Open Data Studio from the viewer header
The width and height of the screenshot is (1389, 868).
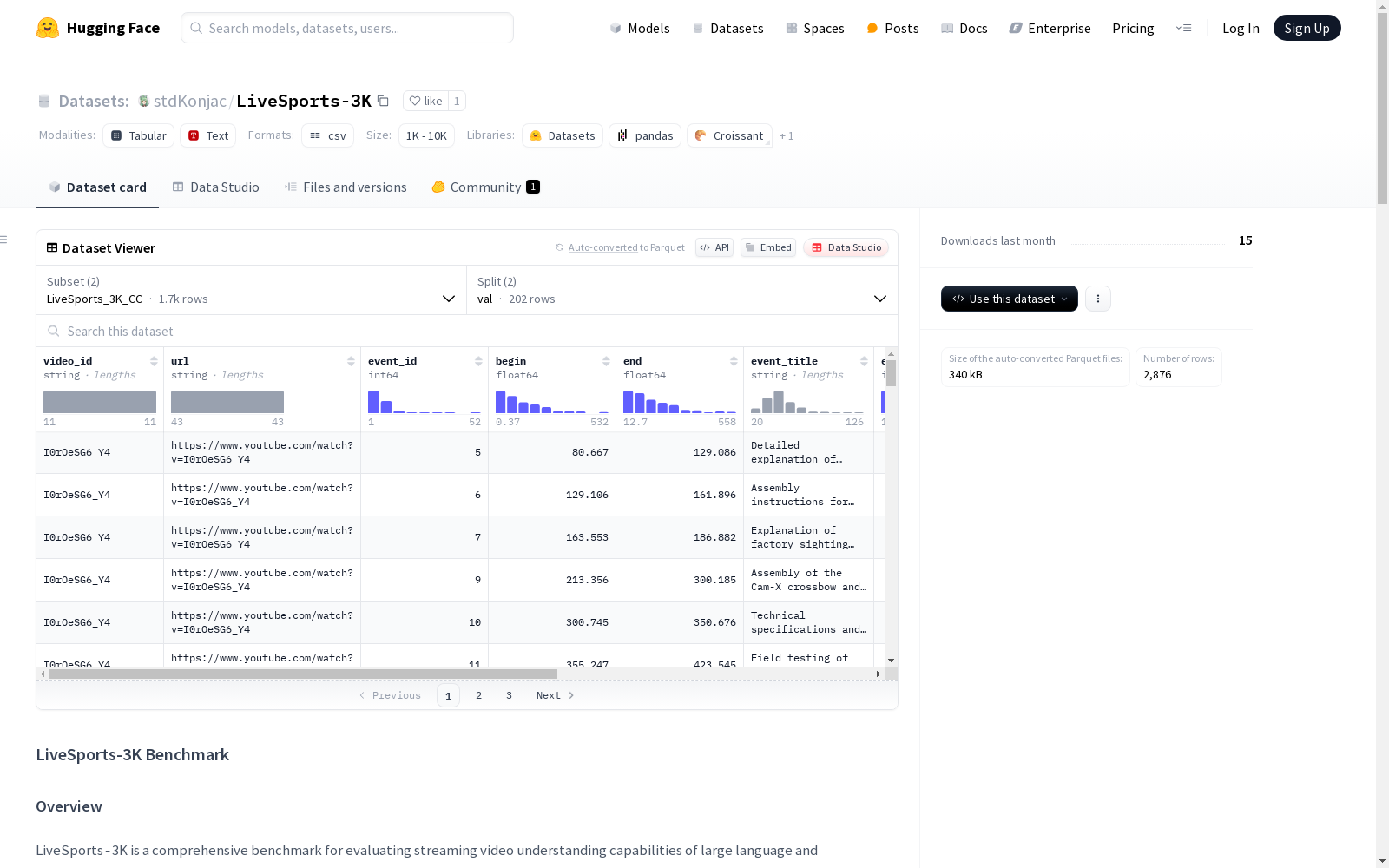[x=846, y=247]
